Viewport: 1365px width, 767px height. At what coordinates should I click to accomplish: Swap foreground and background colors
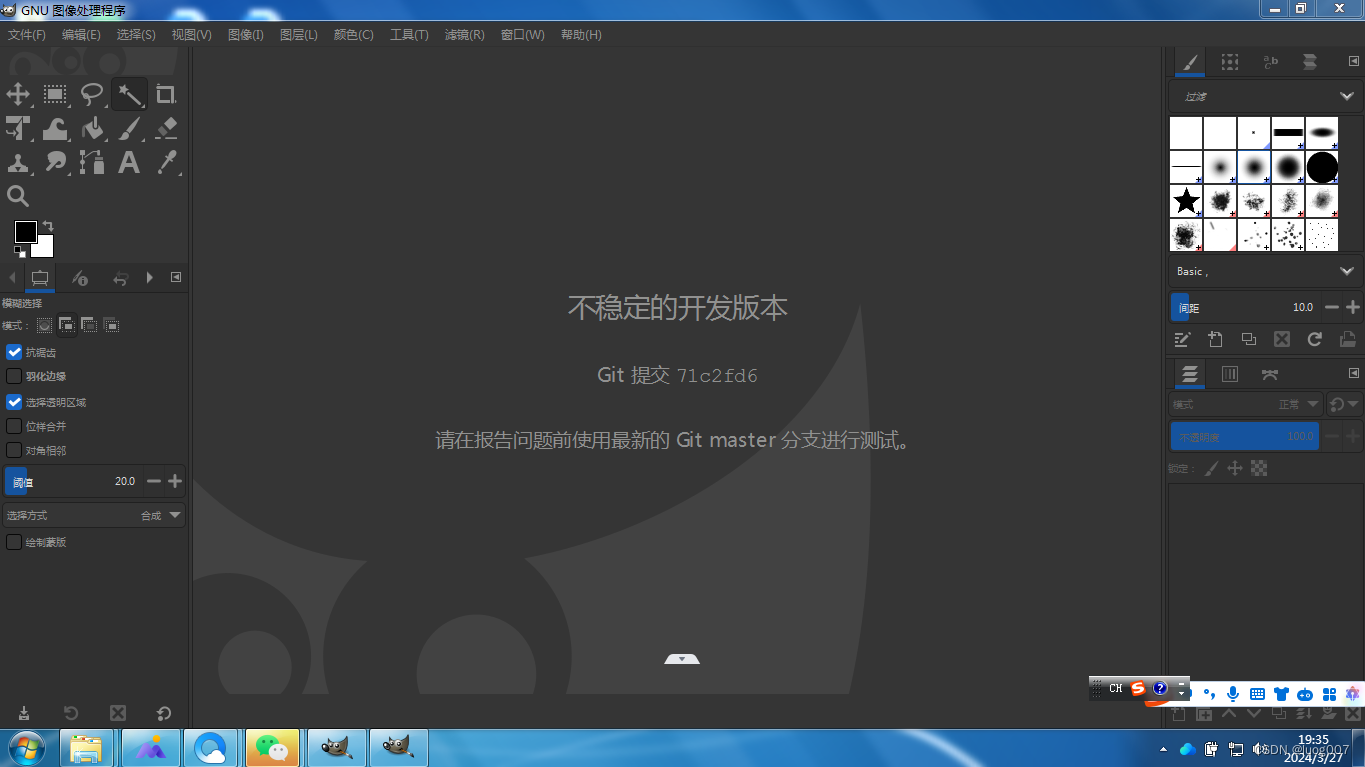[x=48, y=226]
